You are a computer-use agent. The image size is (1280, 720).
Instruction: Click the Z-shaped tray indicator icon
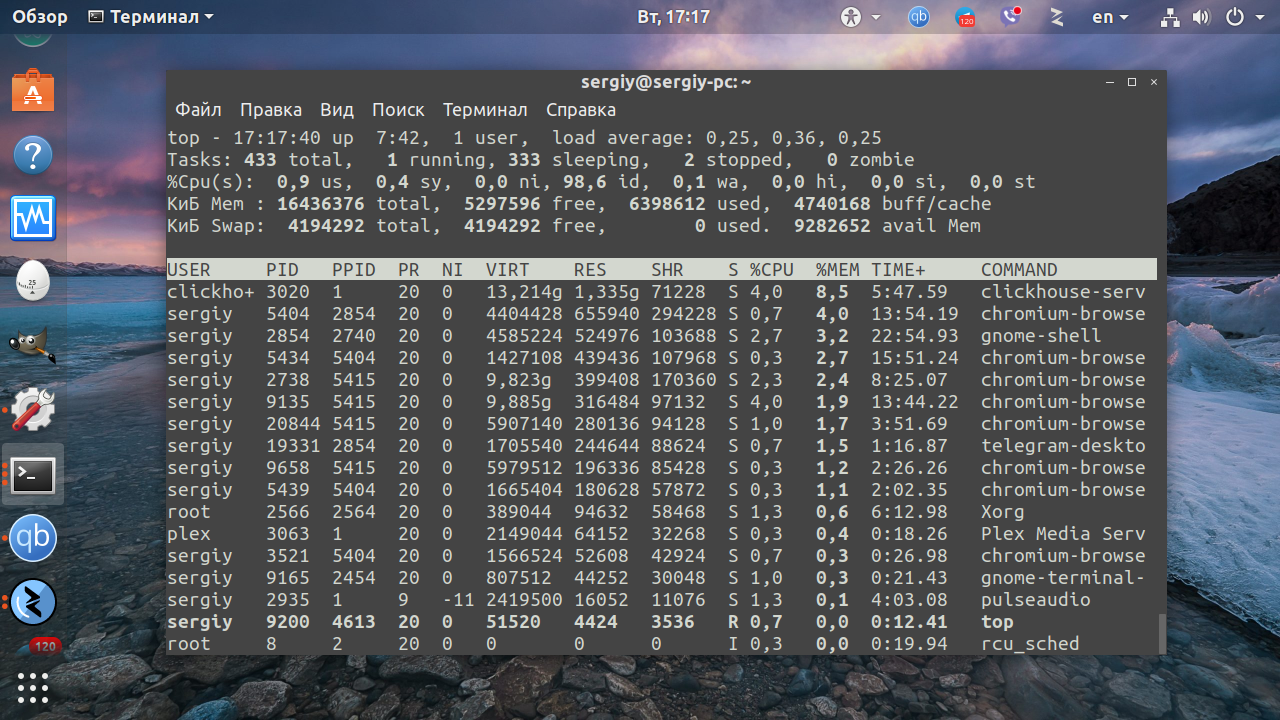1056,17
